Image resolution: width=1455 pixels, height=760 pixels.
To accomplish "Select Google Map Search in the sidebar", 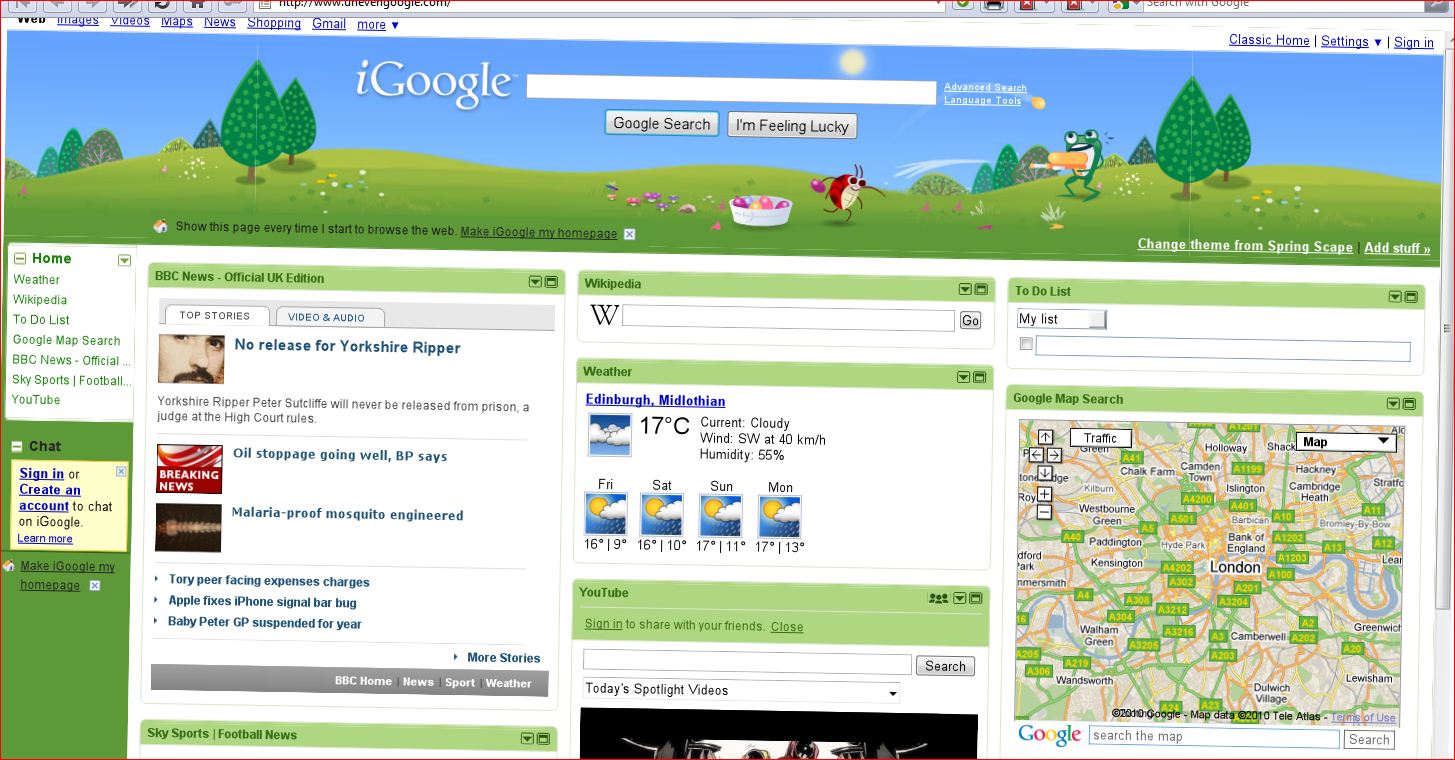I will 67,340.
